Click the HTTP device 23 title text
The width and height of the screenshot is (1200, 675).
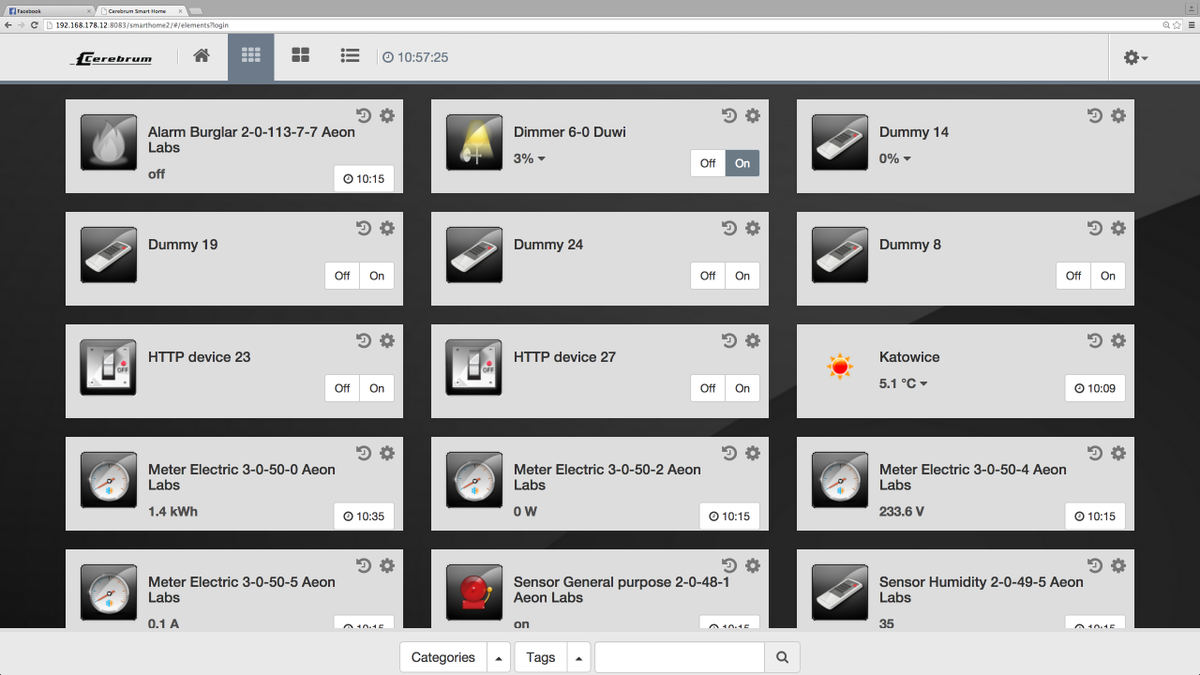tap(199, 357)
